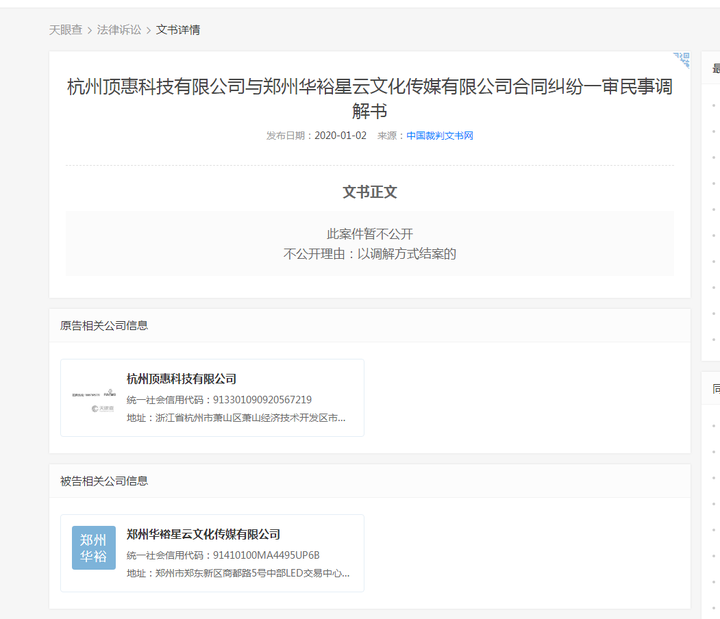Click the 发布日期 2020-01-02 text
Image resolution: width=720 pixels, height=619 pixels.
point(316,135)
